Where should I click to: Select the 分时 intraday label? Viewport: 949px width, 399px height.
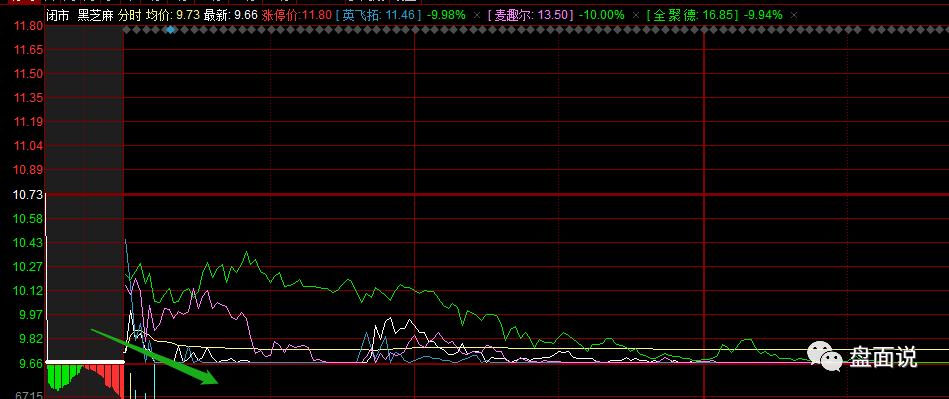click(128, 15)
